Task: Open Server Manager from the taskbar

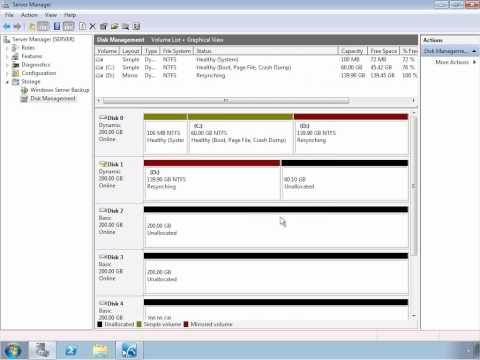Action: tap(42, 350)
